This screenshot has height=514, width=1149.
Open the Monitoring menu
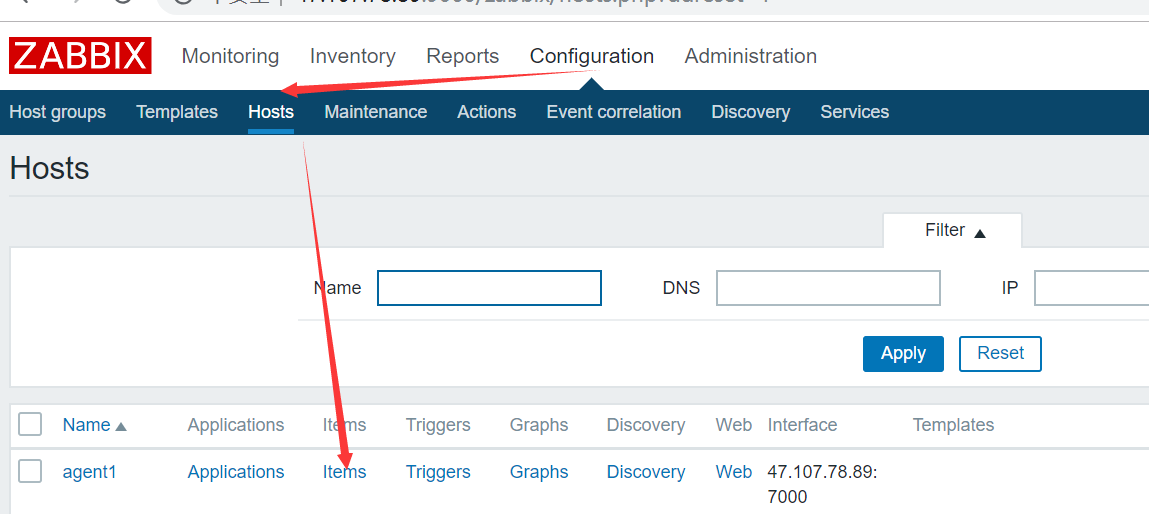click(230, 56)
